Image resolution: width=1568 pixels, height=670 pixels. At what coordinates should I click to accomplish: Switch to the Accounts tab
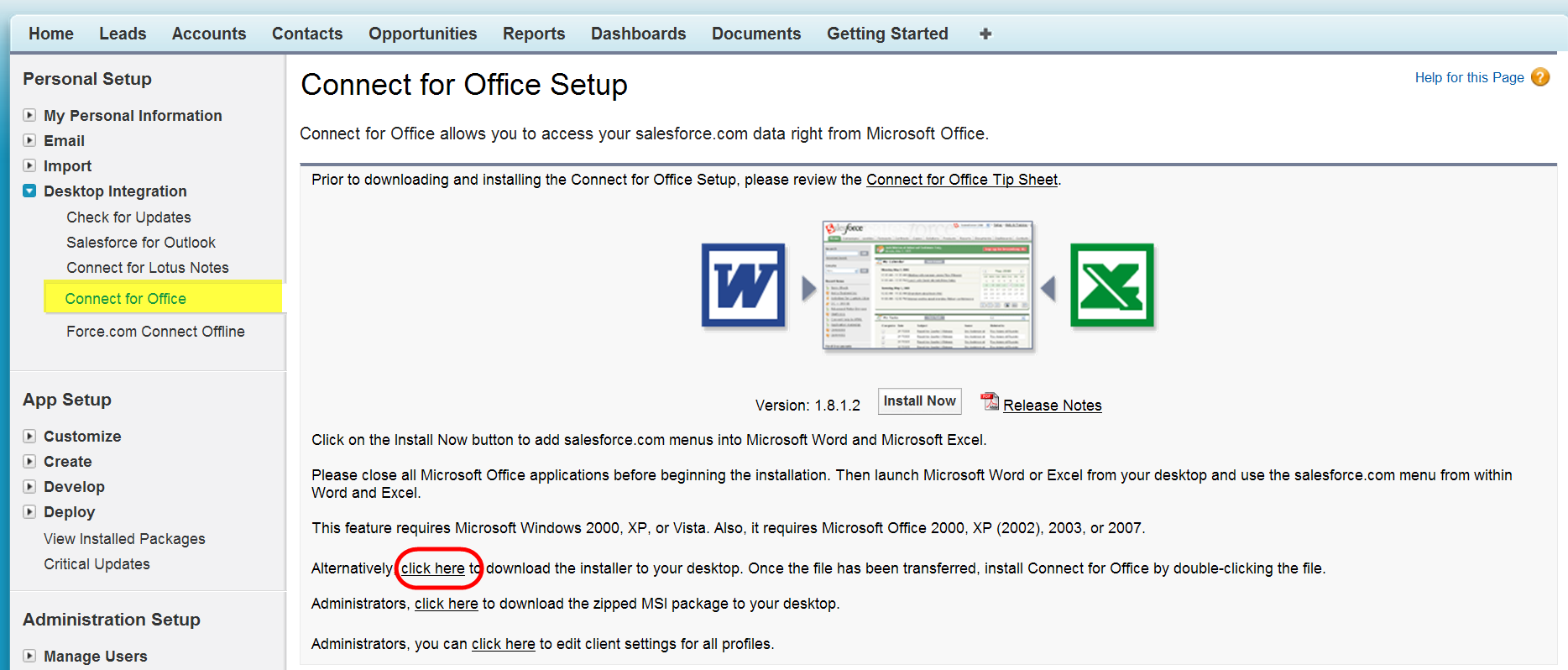tap(209, 34)
